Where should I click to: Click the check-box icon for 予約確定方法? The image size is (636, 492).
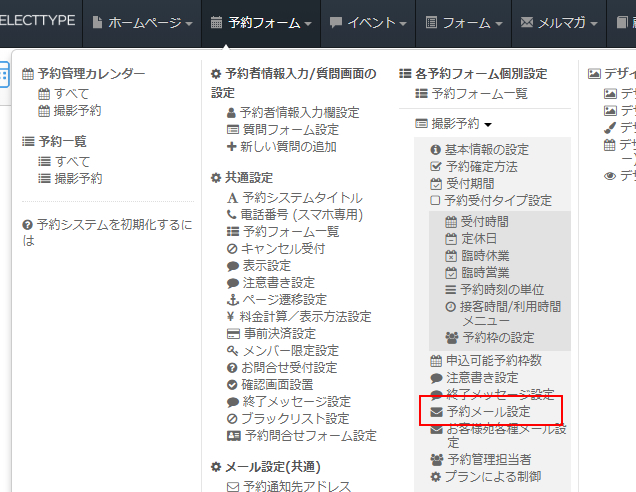tap(436, 166)
